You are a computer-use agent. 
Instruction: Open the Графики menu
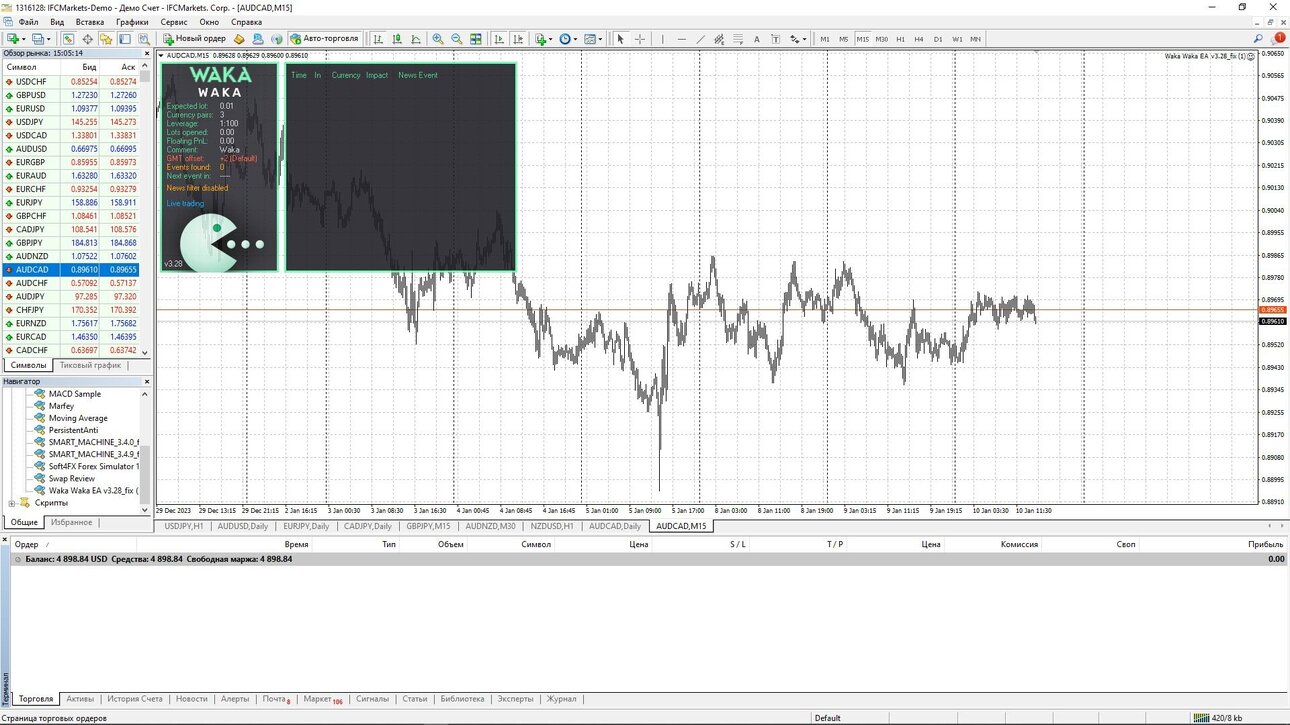click(x=131, y=21)
